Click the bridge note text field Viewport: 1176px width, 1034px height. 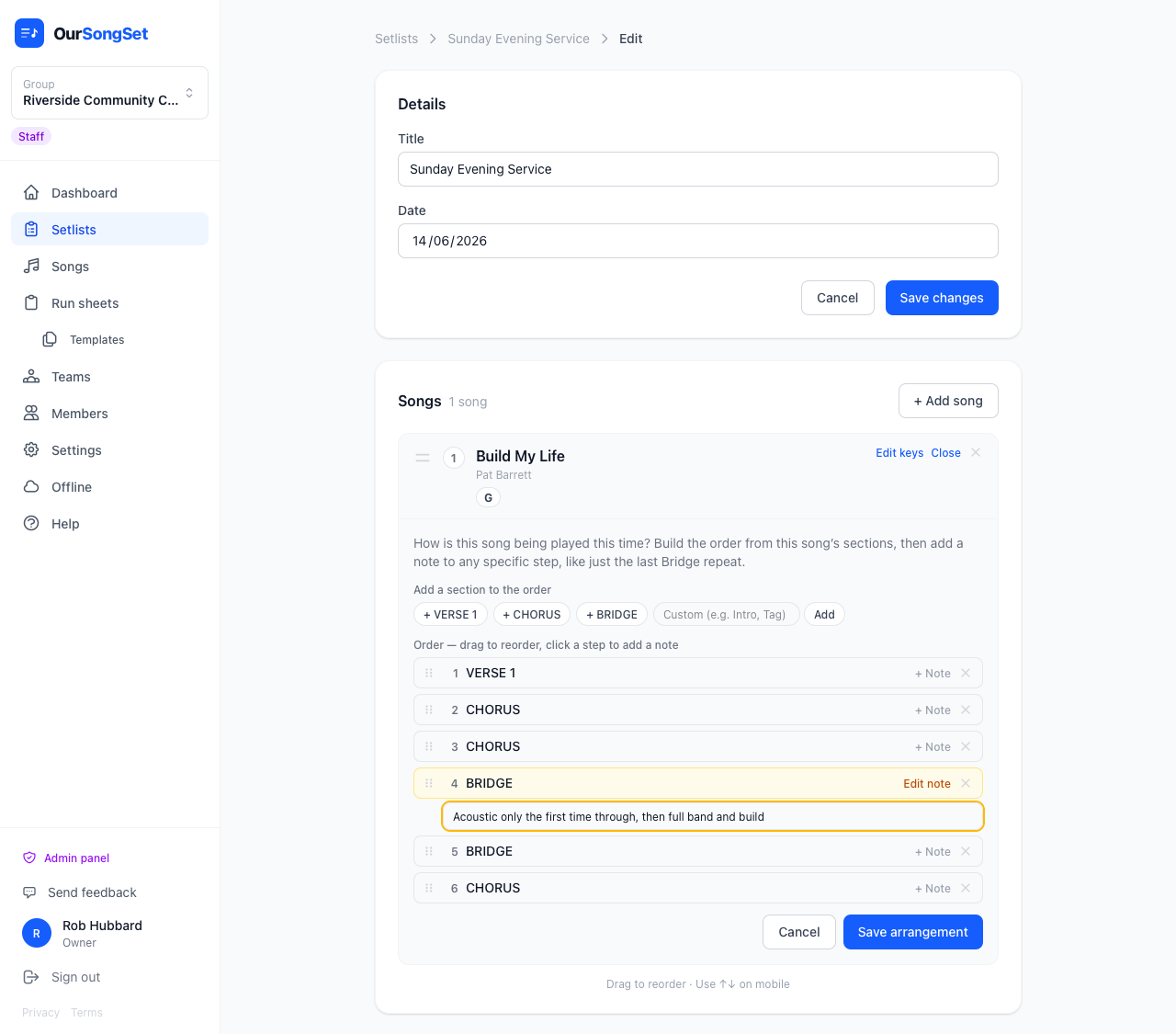[x=713, y=816]
